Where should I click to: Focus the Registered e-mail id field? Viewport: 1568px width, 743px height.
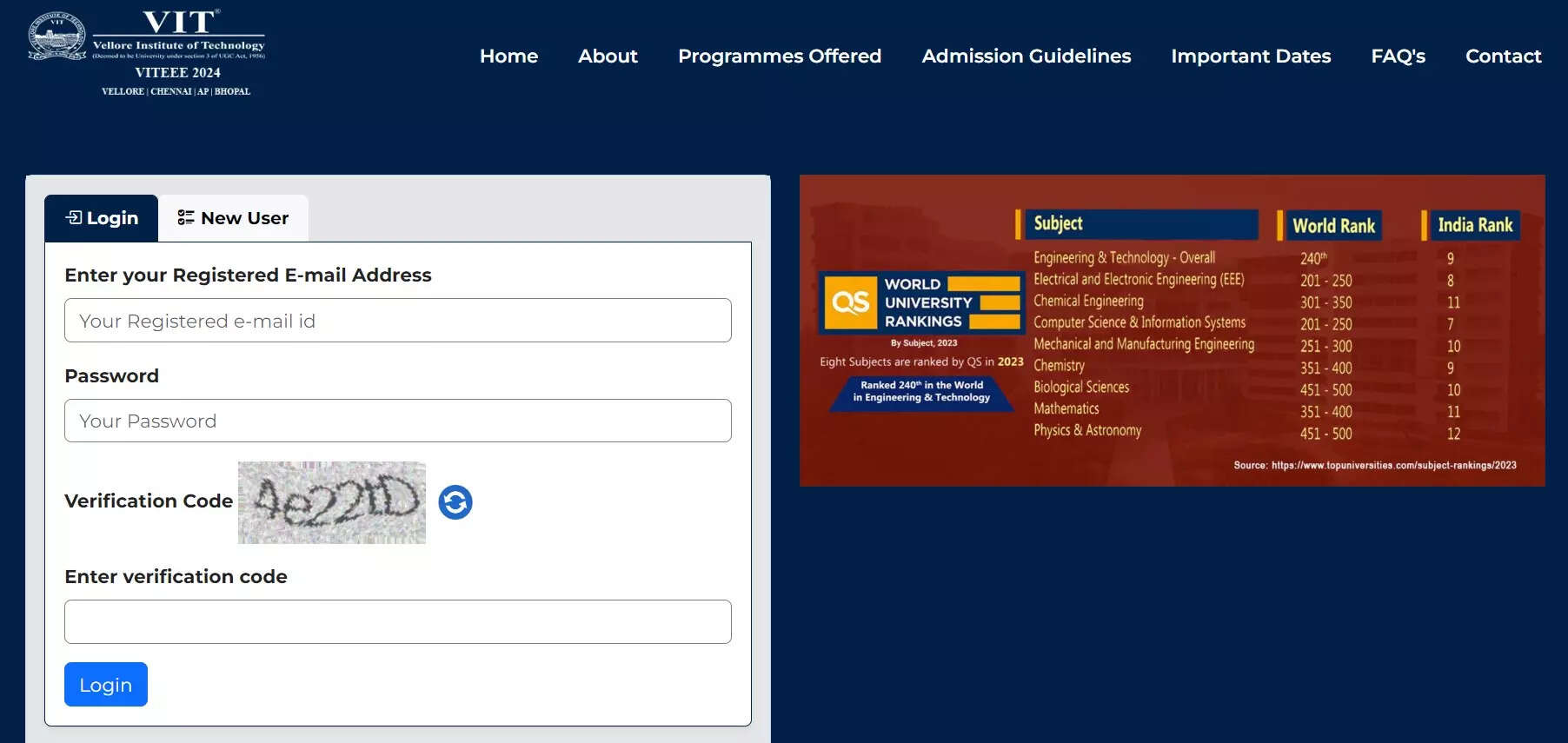[397, 321]
